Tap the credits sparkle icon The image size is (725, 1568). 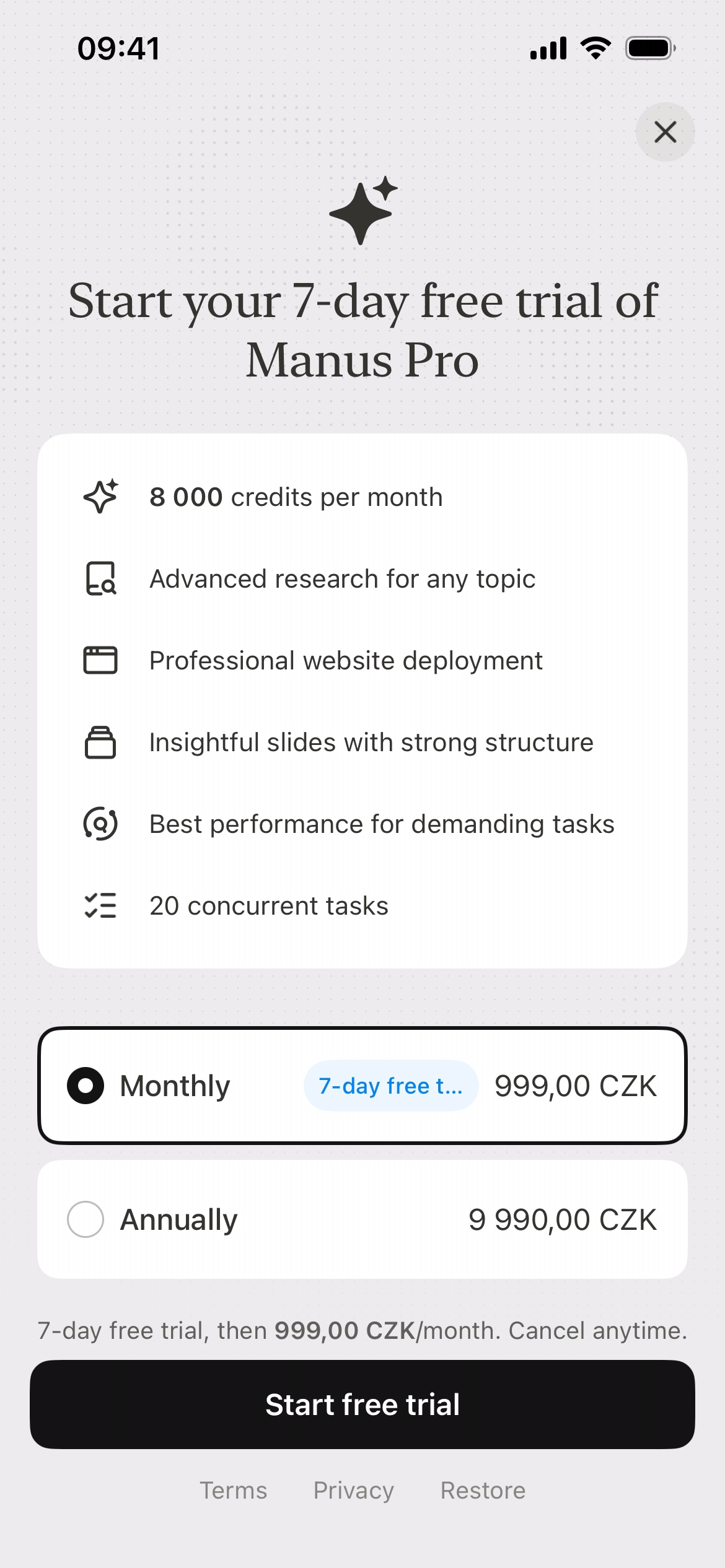(100, 497)
